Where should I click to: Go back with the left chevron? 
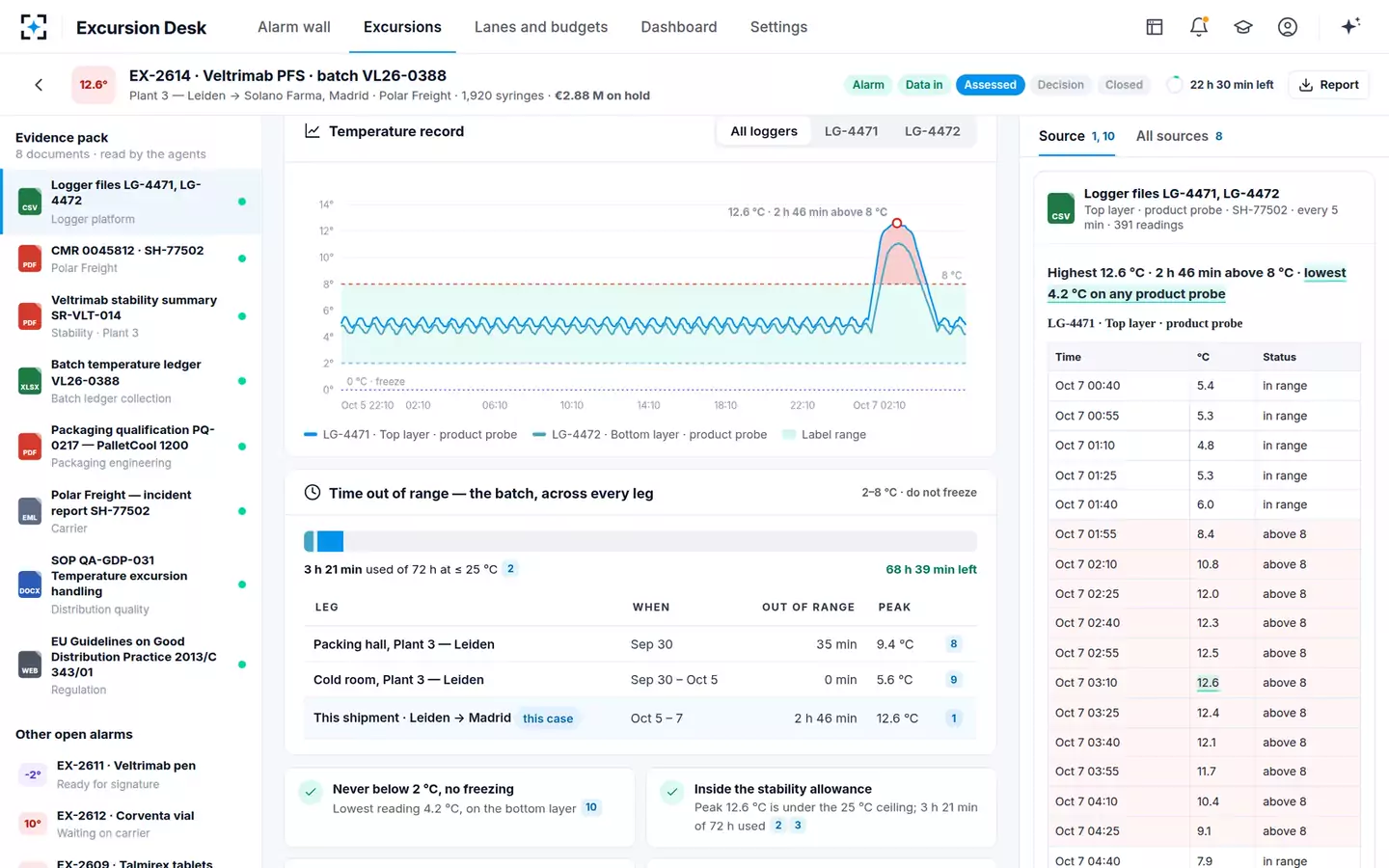click(39, 85)
